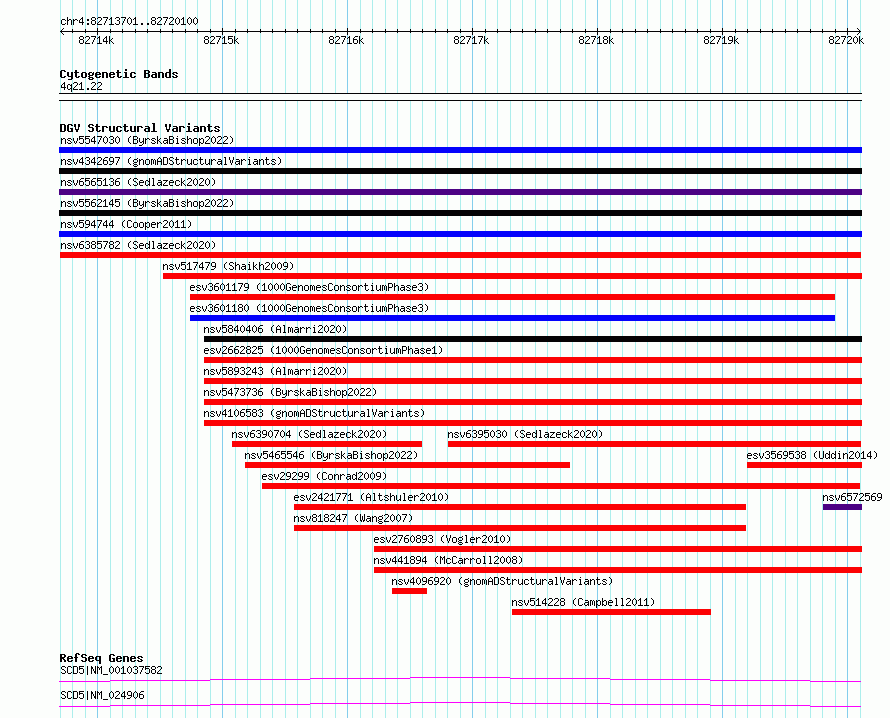Open esv2760893 (Vogler2010) variant label
The width and height of the screenshot is (890, 718).
(442, 539)
